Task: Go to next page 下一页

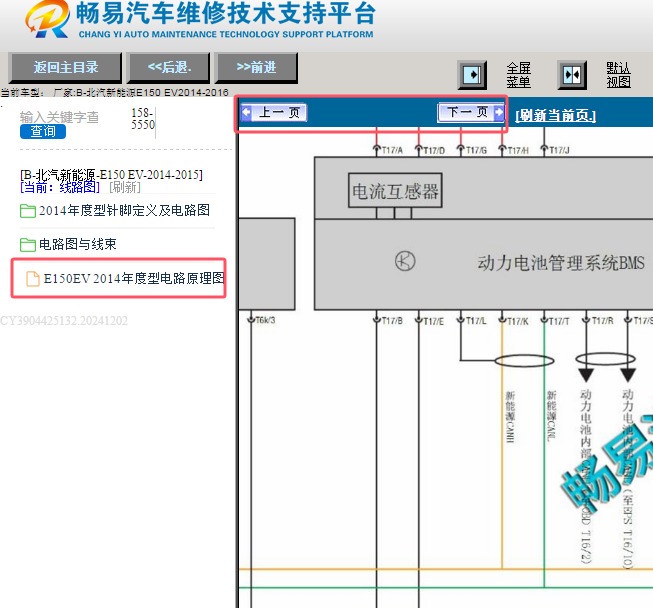Action: [471, 112]
